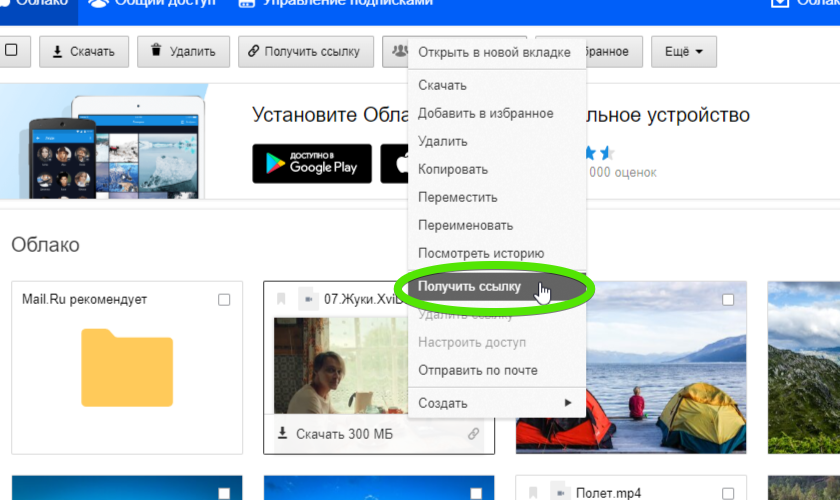Open the Ещё dropdown in toolbar
The width and height of the screenshot is (840, 500).
point(683,51)
